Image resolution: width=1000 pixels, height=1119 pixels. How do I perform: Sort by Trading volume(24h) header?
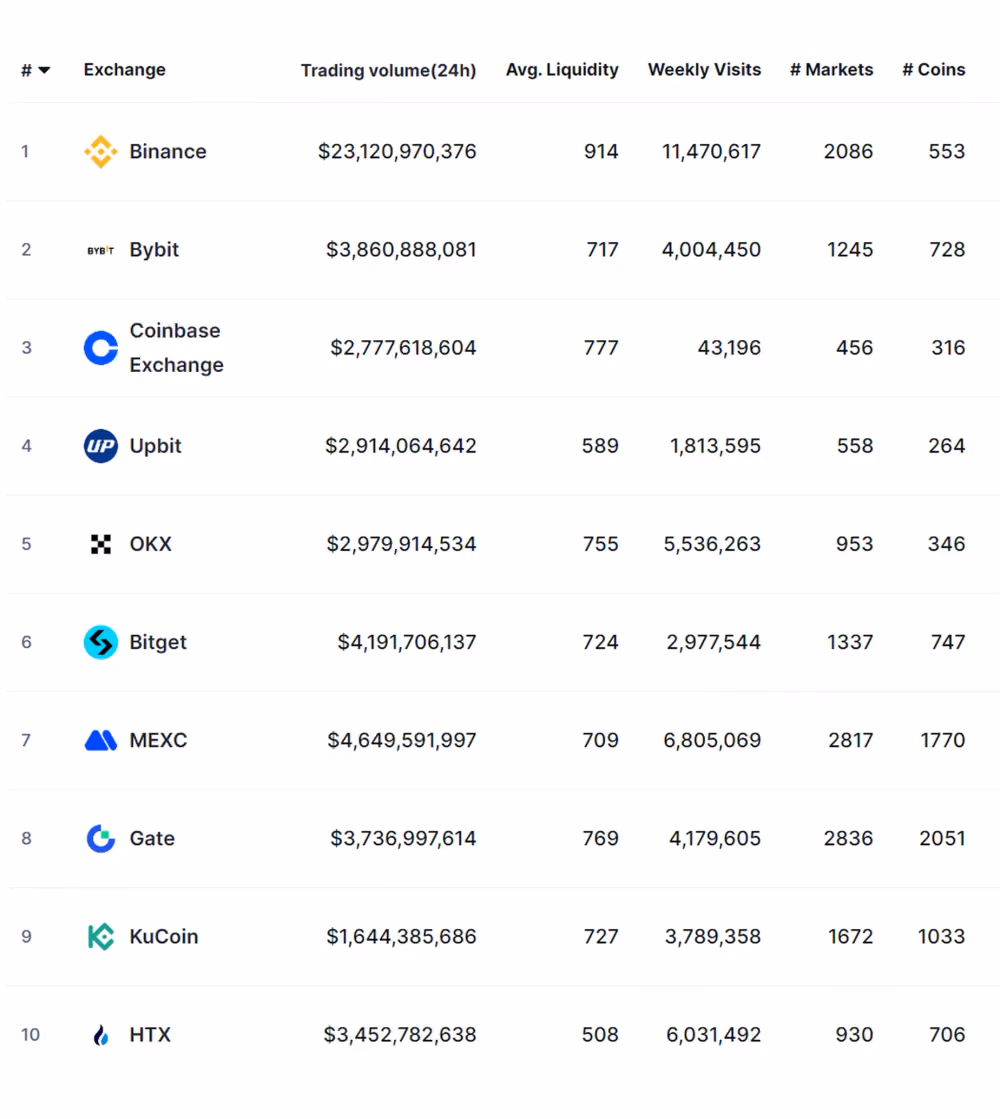[x=388, y=70]
